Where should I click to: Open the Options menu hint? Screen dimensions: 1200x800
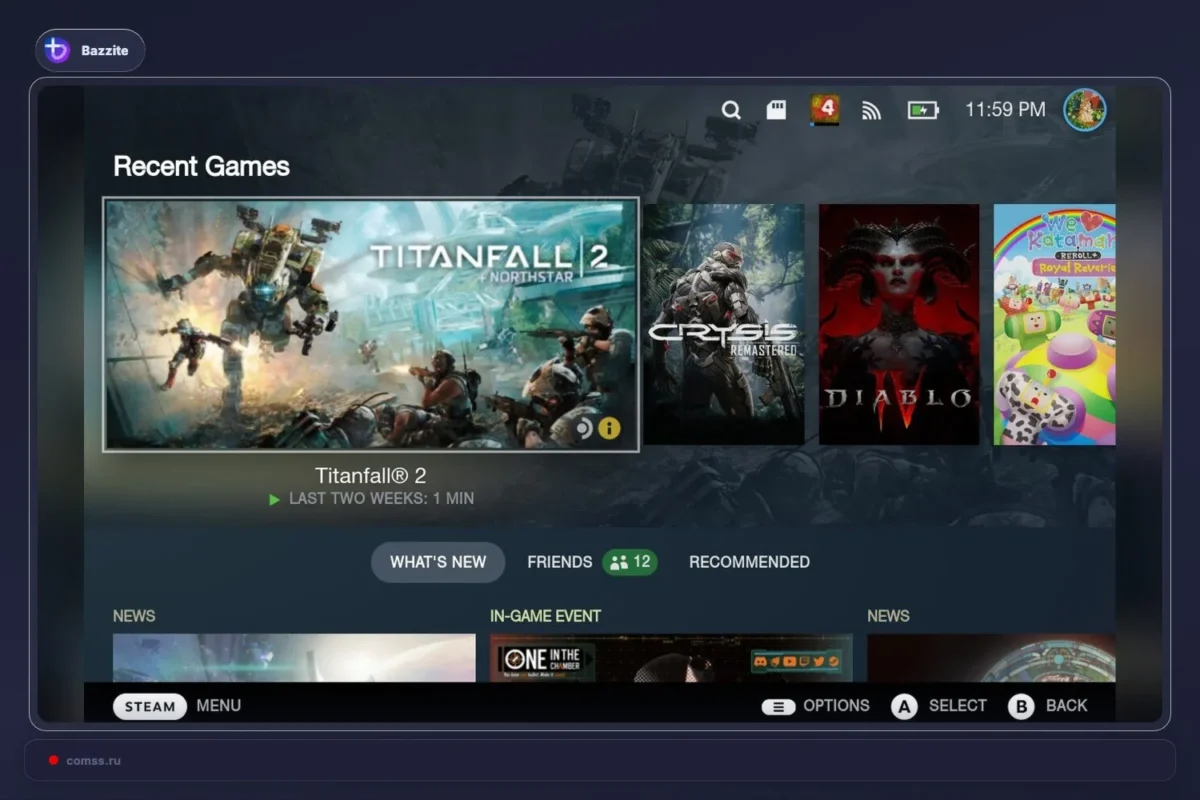[x=816, y=706]
